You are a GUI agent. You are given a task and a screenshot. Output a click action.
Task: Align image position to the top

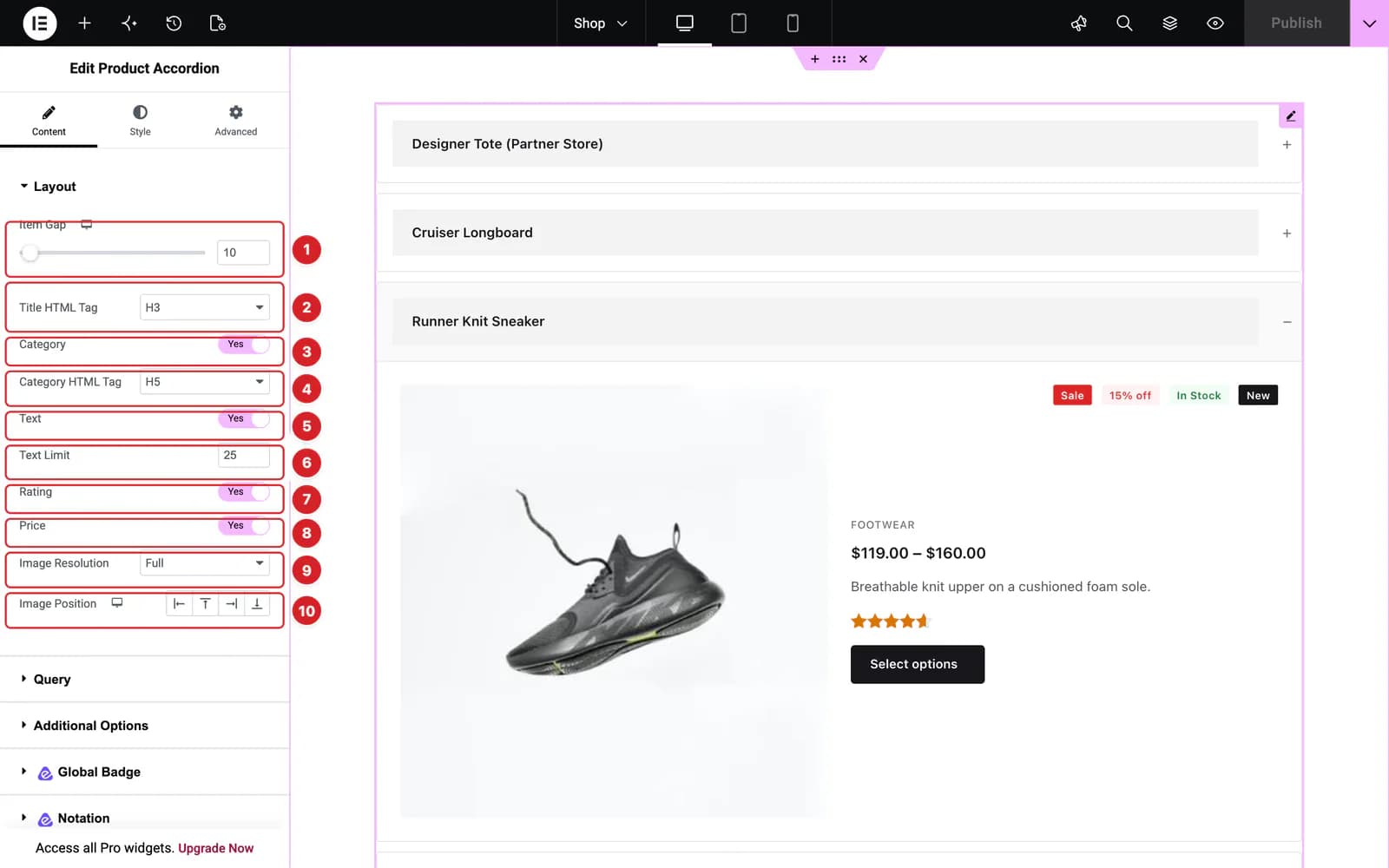[205, 604]
